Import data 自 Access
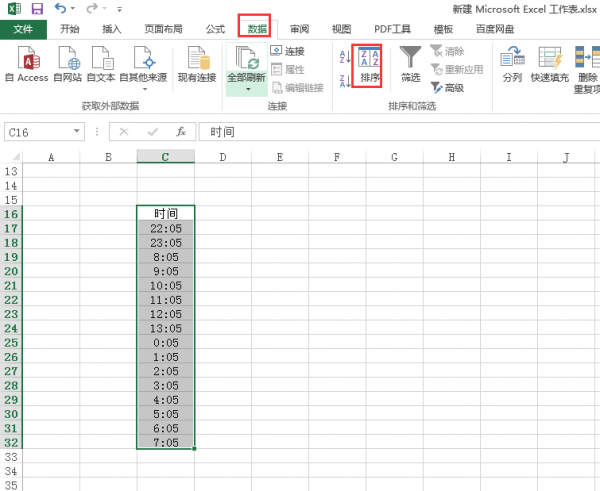This screenshot has width=600, height=491. tap(27, 64)
